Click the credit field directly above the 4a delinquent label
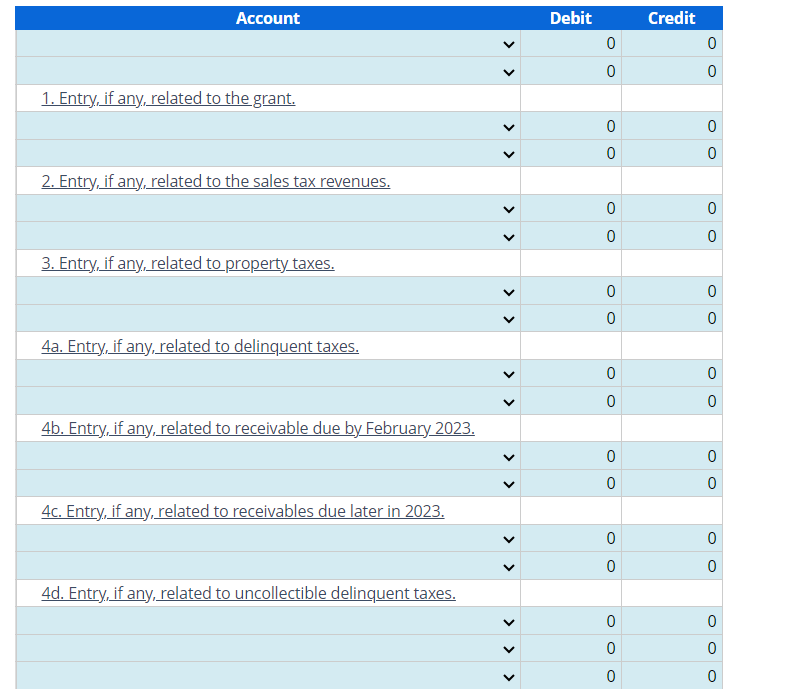Image resolution: width=792 pixels, height=689 pixels. 672,318
